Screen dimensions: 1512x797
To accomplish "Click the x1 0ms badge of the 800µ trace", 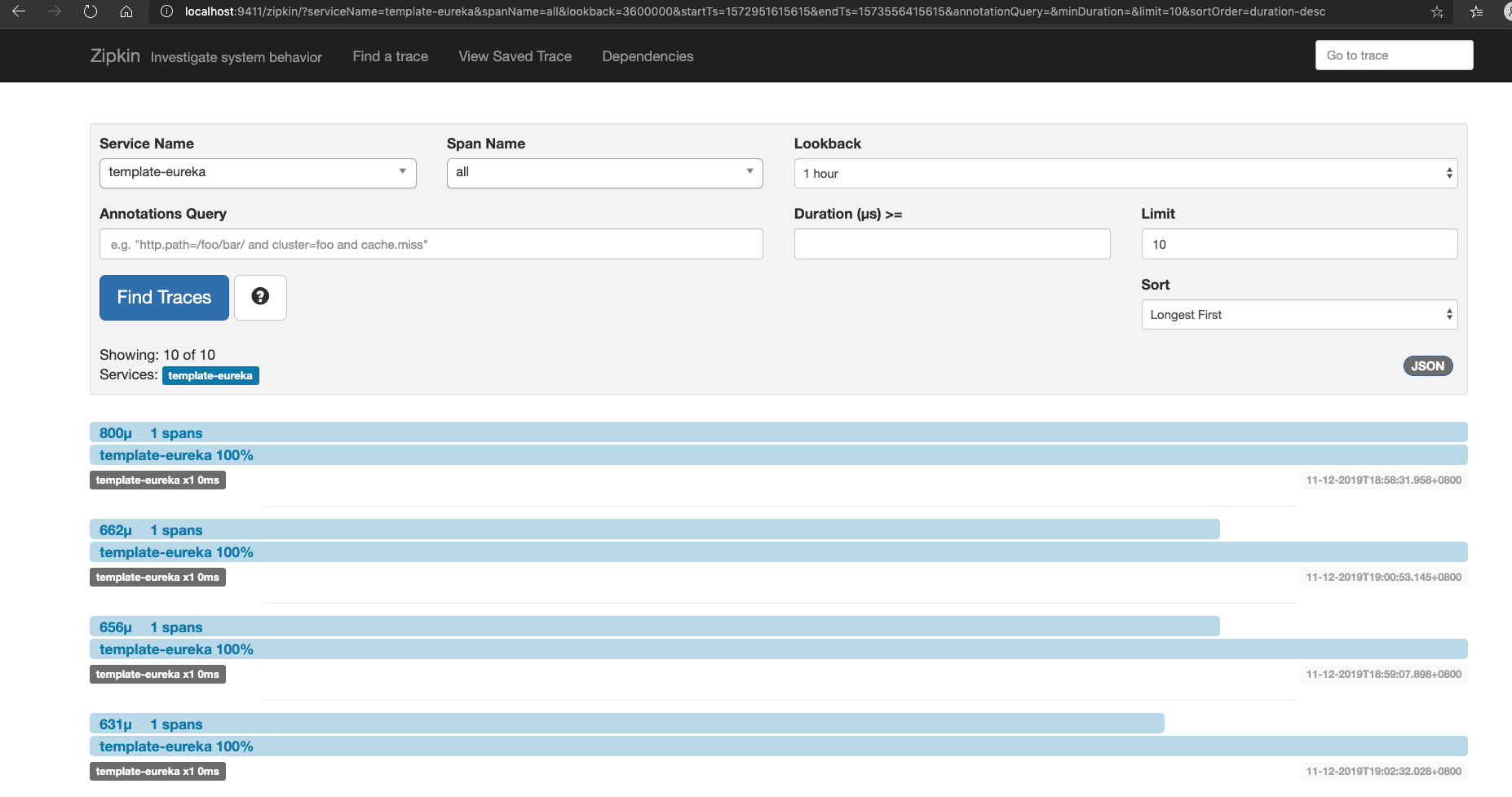I will coord(157,480).
